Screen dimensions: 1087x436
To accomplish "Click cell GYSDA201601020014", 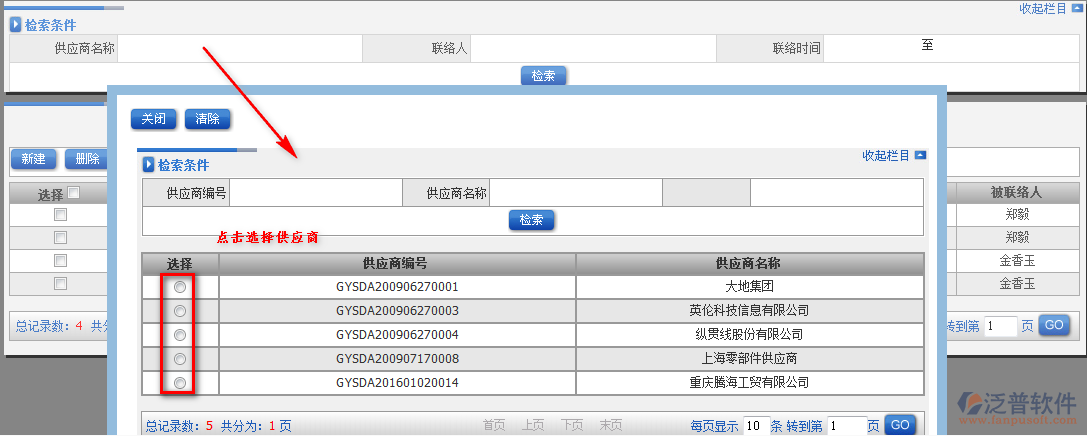I will click(397, 383).
